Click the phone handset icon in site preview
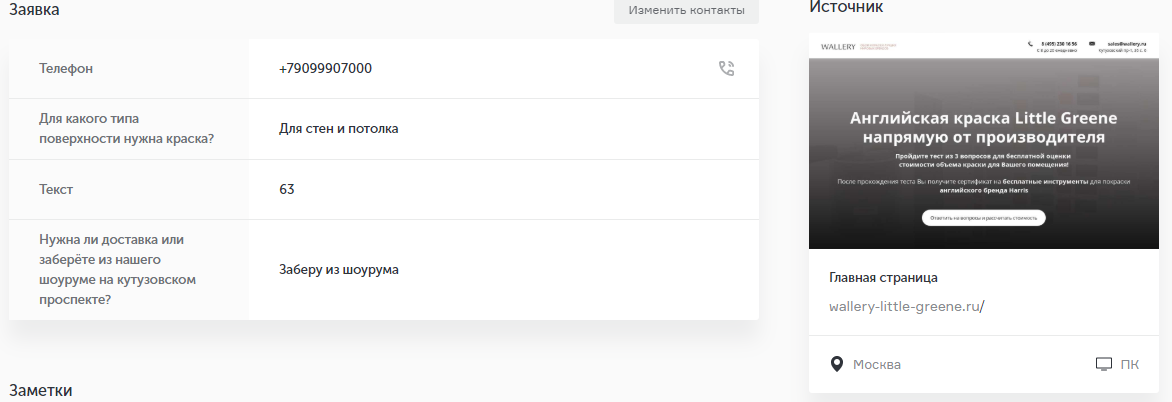The image size is (1172, 402). point(1030,44)
